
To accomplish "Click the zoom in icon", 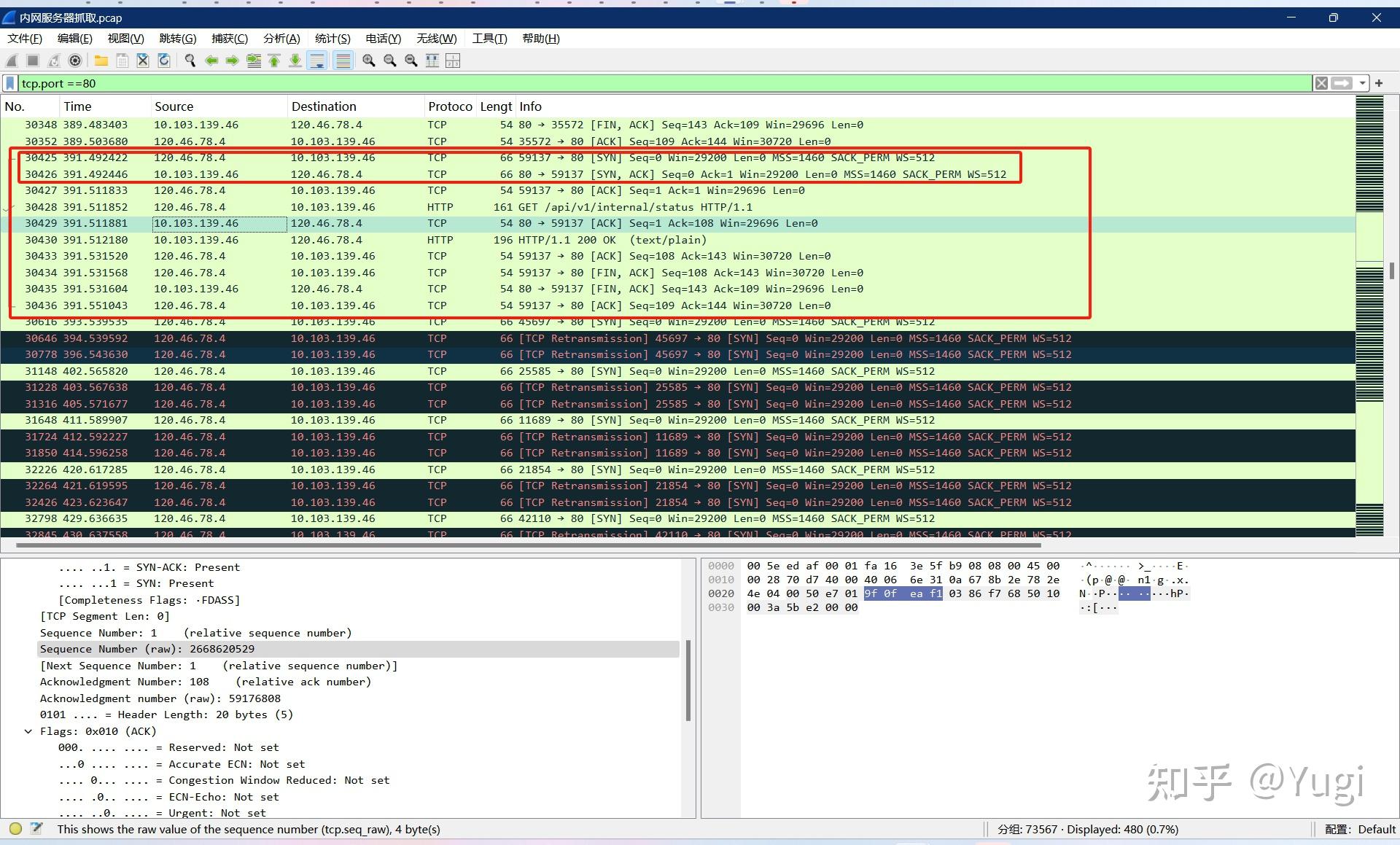I will (x=369, y=61).
